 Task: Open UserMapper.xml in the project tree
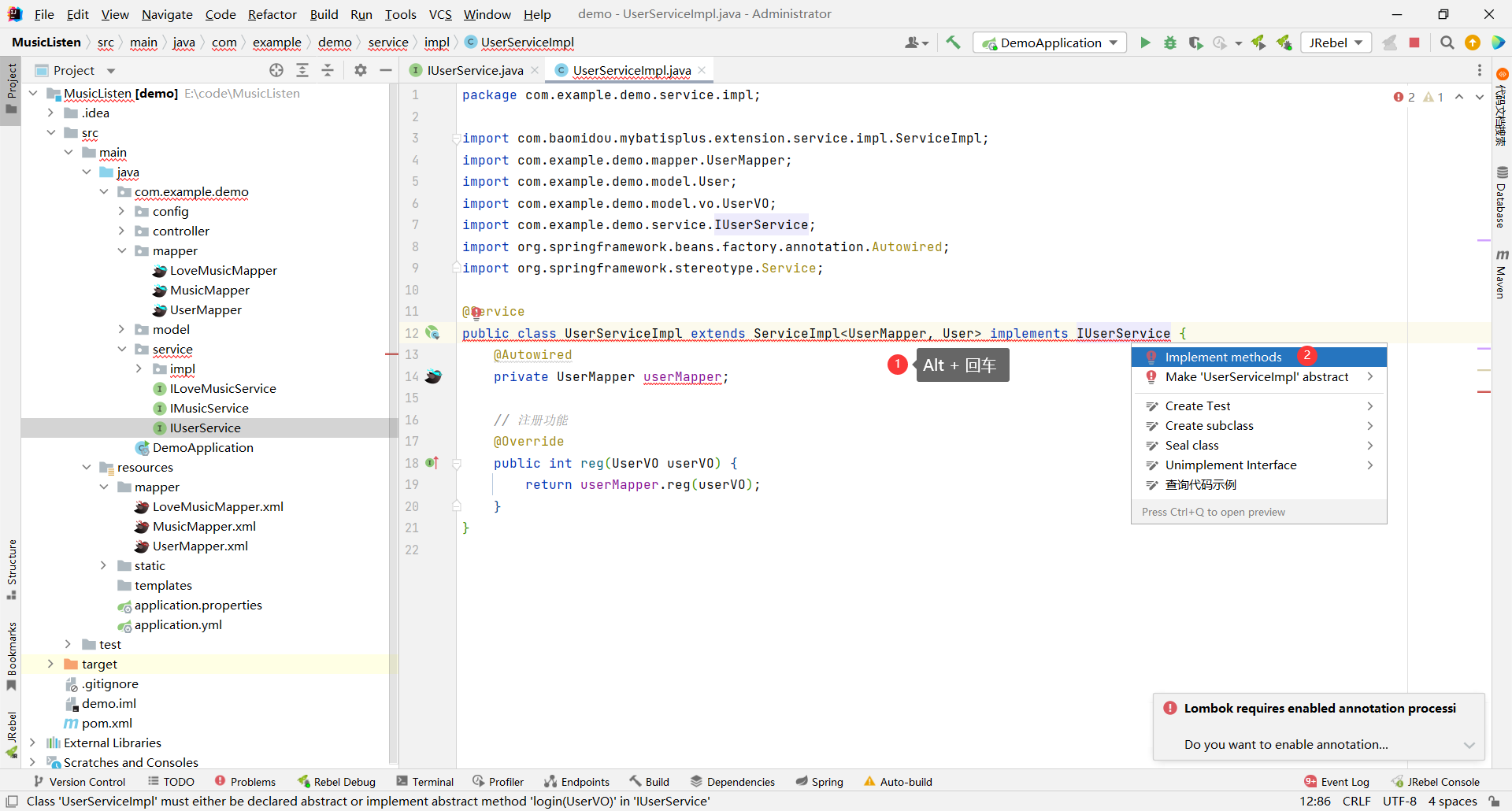coord(200,546)
